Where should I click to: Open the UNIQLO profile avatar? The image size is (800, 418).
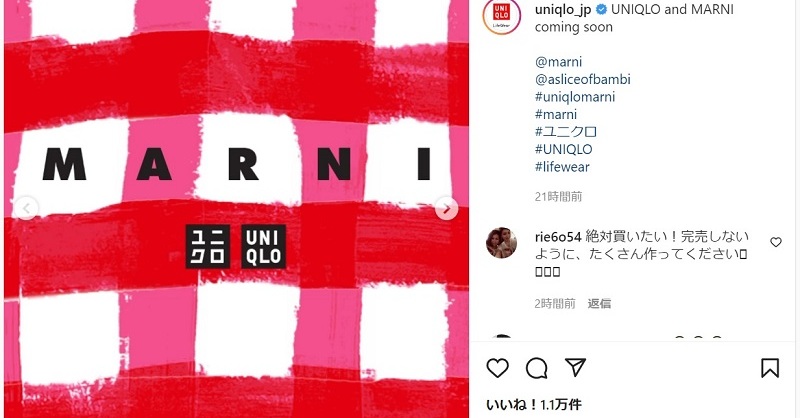tap(502, 17)
